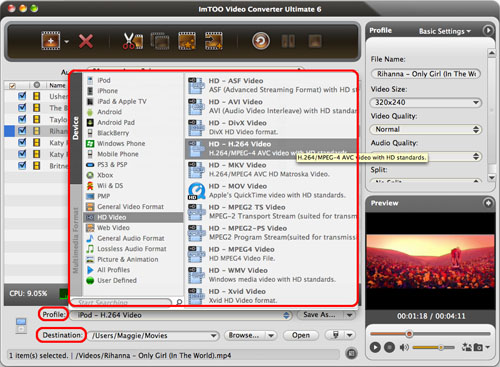The height and width of the screenshot is (367, 500).
Task: Toggle checkbox for the second Katy file row
Action: coord(22,154)
